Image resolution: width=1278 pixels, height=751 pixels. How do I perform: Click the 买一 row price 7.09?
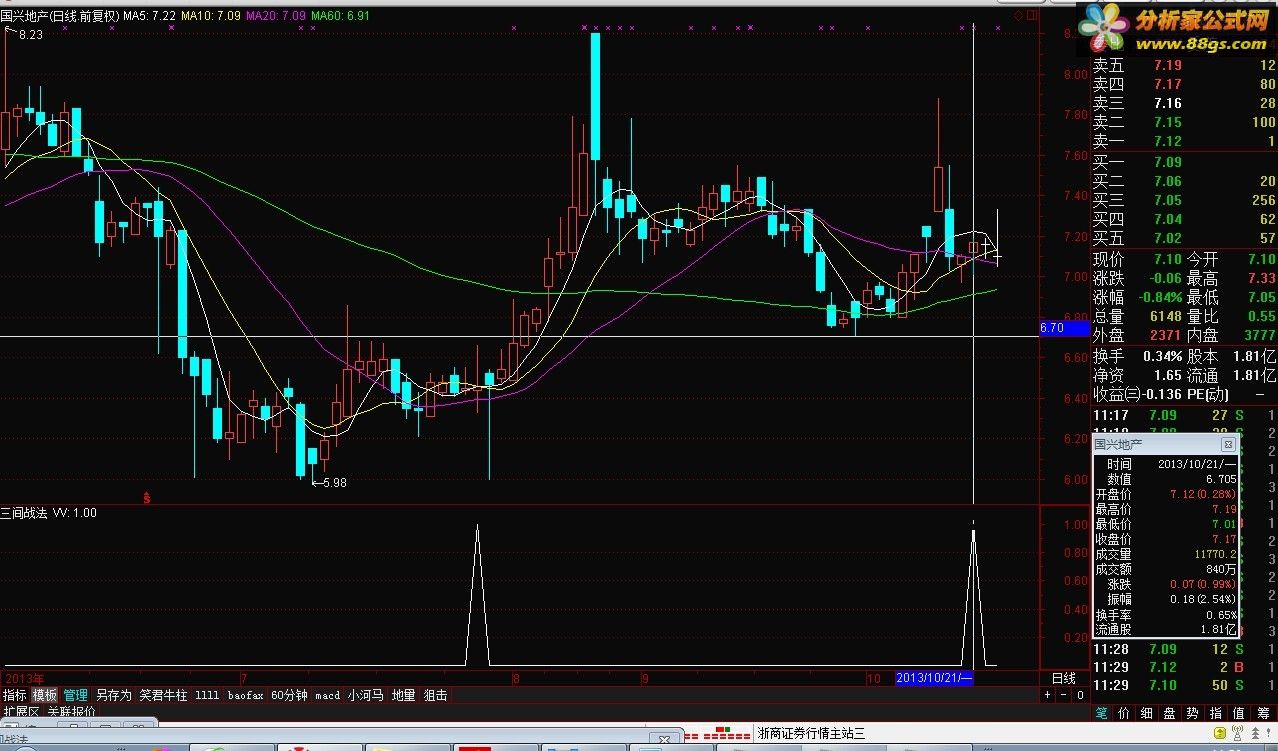click(1167, 162)
